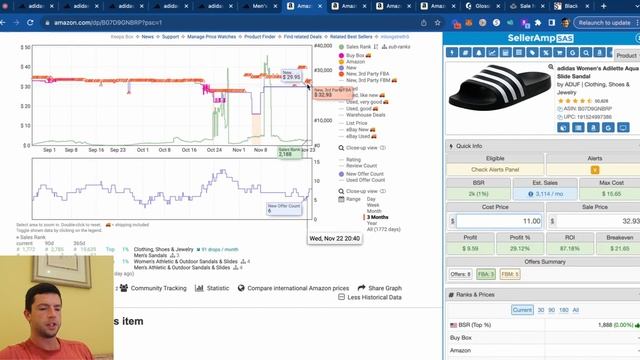
Task: Open Compare international Amazon prices
Action: tap(293, 288)
